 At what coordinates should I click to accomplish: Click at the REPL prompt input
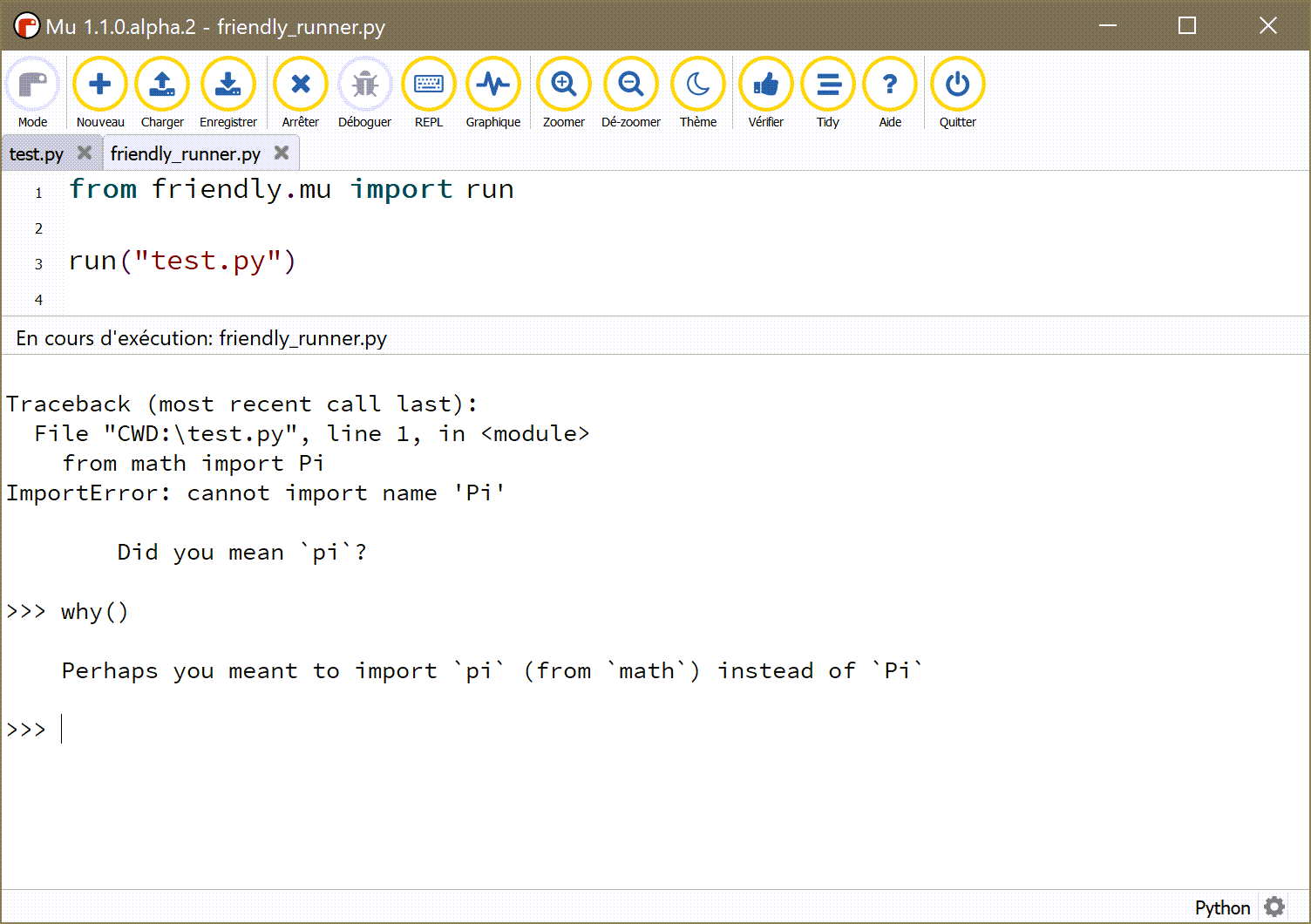[x=62, y=729]
